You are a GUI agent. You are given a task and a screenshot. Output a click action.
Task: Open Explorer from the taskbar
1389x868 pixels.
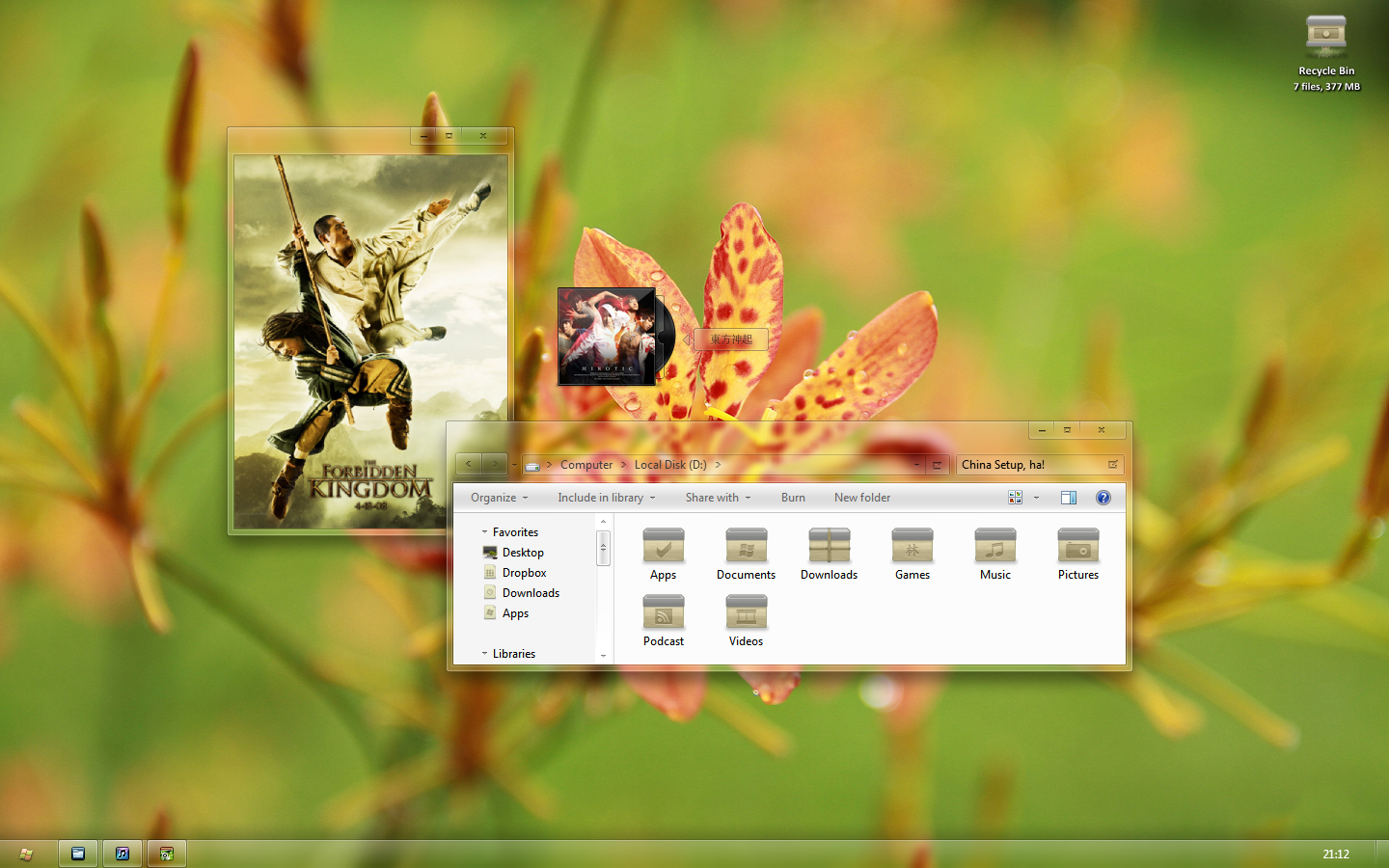(78, 854)
